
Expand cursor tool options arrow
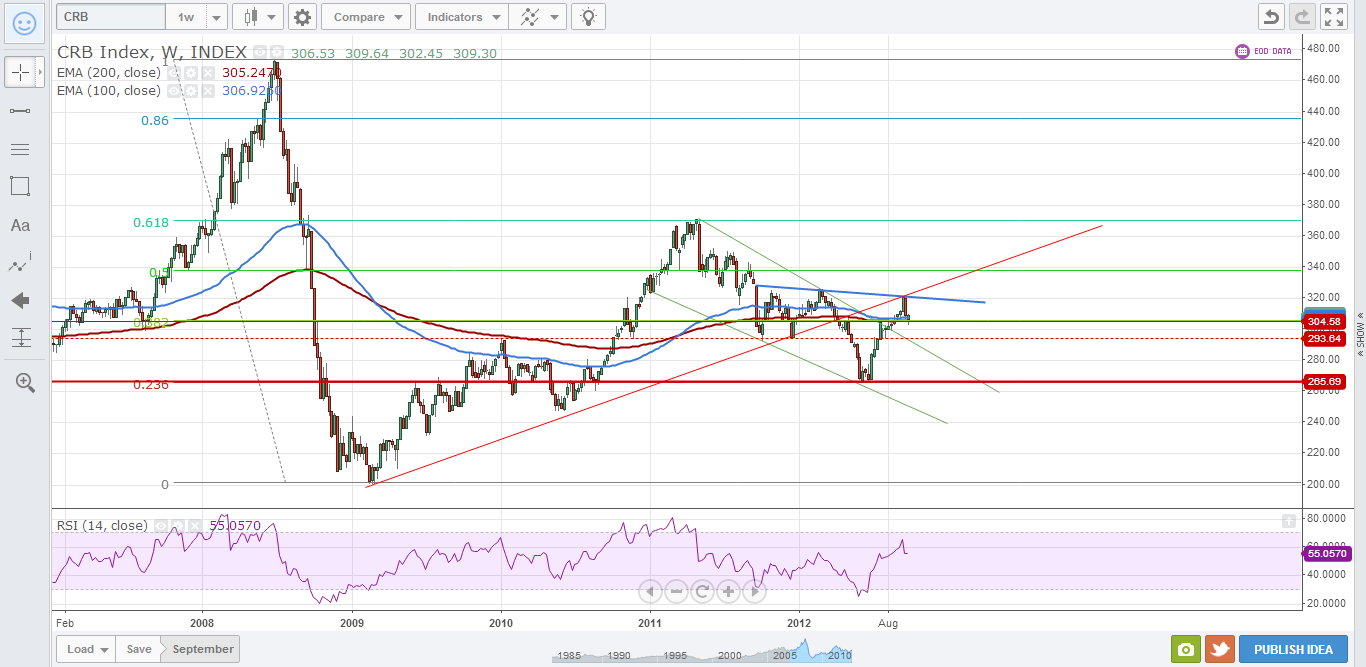click(40, 72)
